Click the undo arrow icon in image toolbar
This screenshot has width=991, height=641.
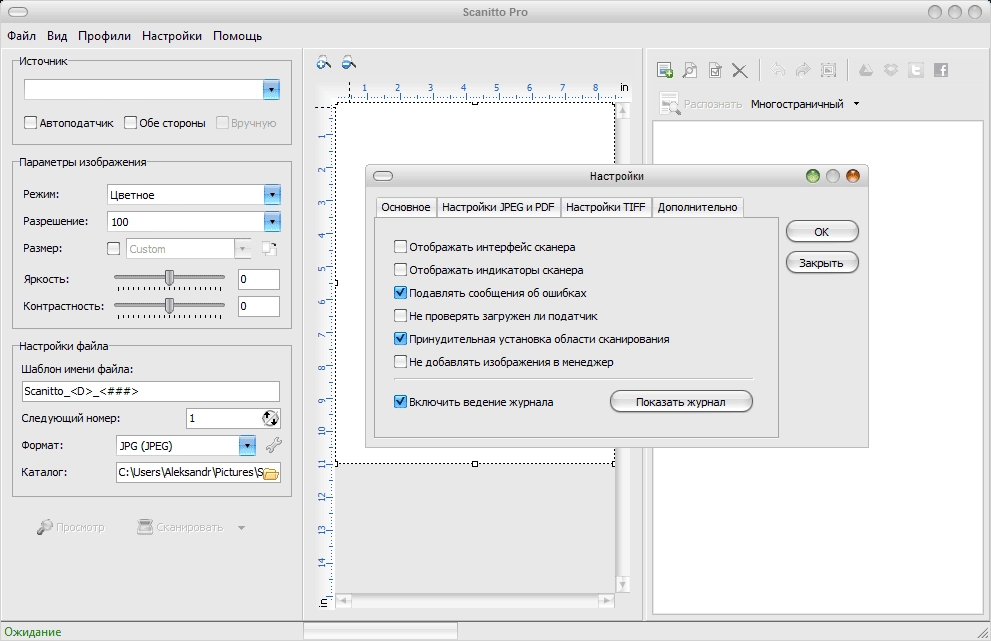click(x=778, y=70)
